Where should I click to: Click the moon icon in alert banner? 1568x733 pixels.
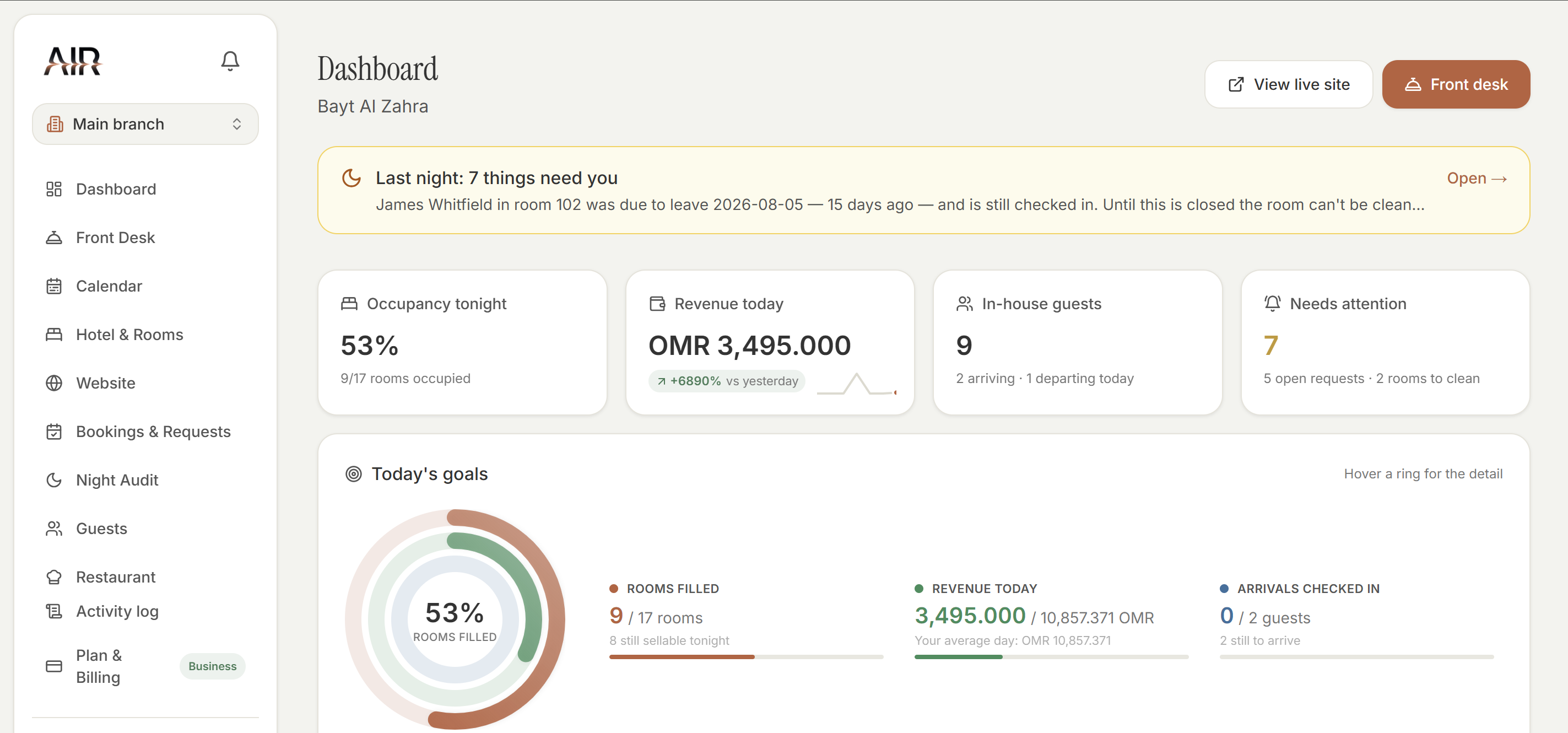(x=352, y=179)
